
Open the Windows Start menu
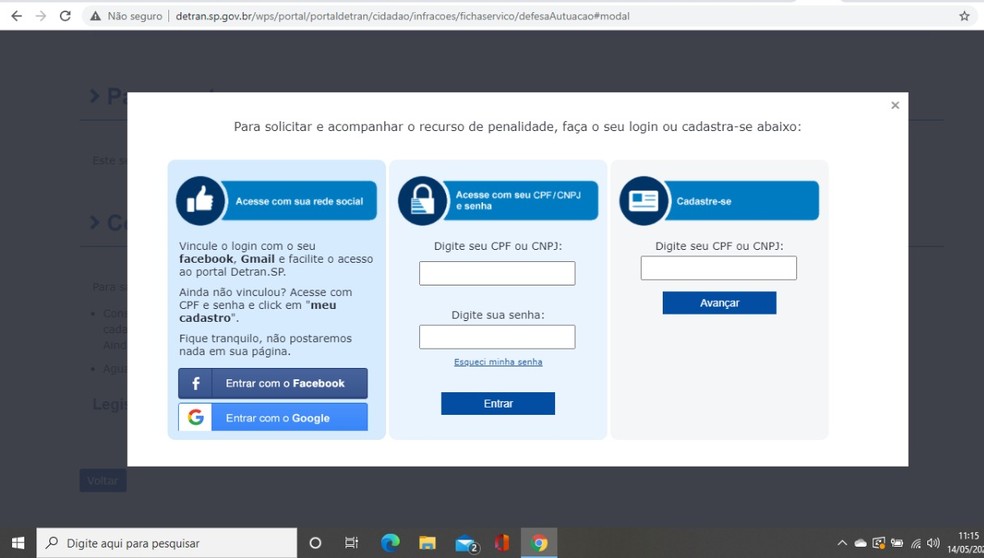18,543
